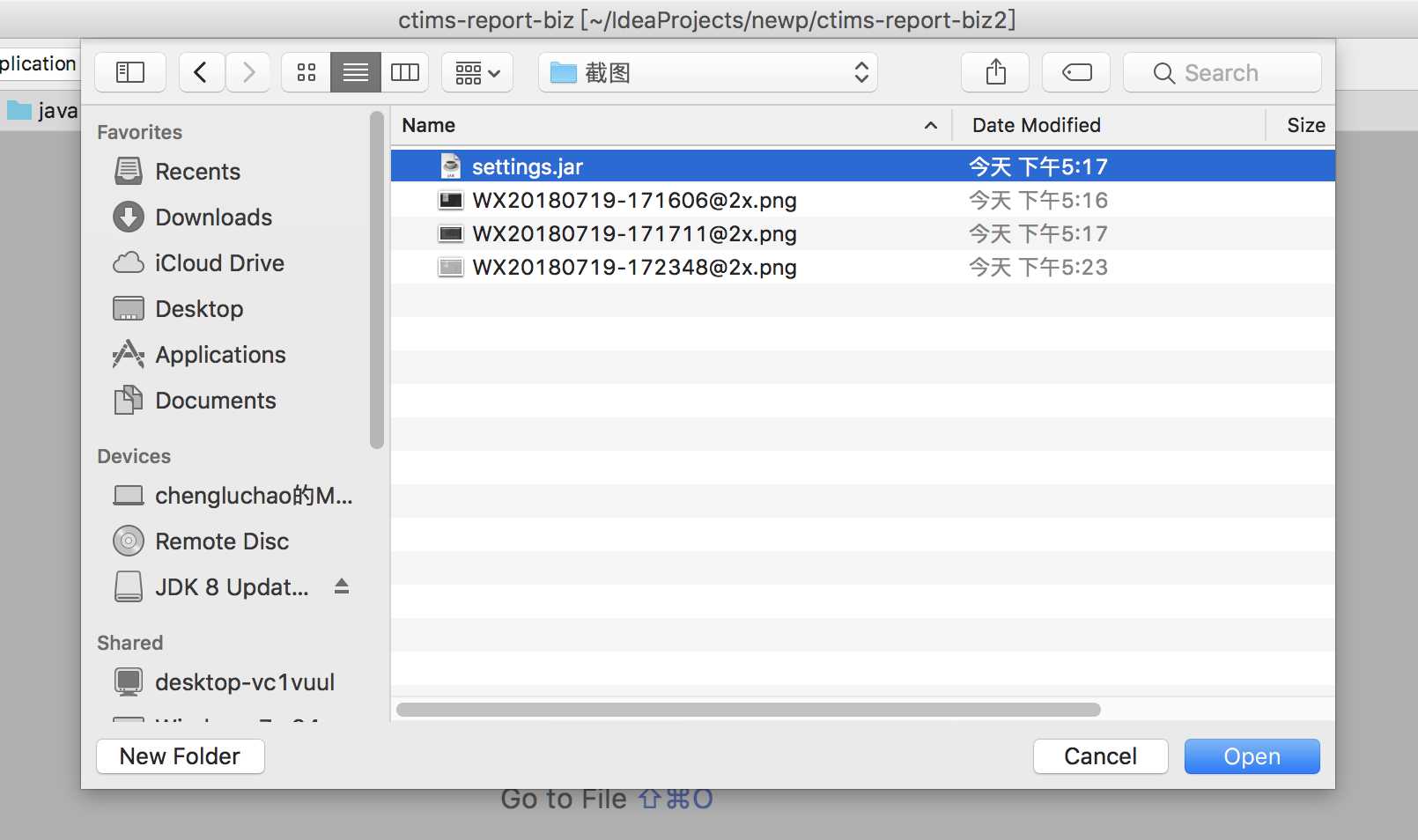Open the 截图 folder path popup
Image resolution: width=1418 pixels, height=840 pixels.
[x=708, y=72]
